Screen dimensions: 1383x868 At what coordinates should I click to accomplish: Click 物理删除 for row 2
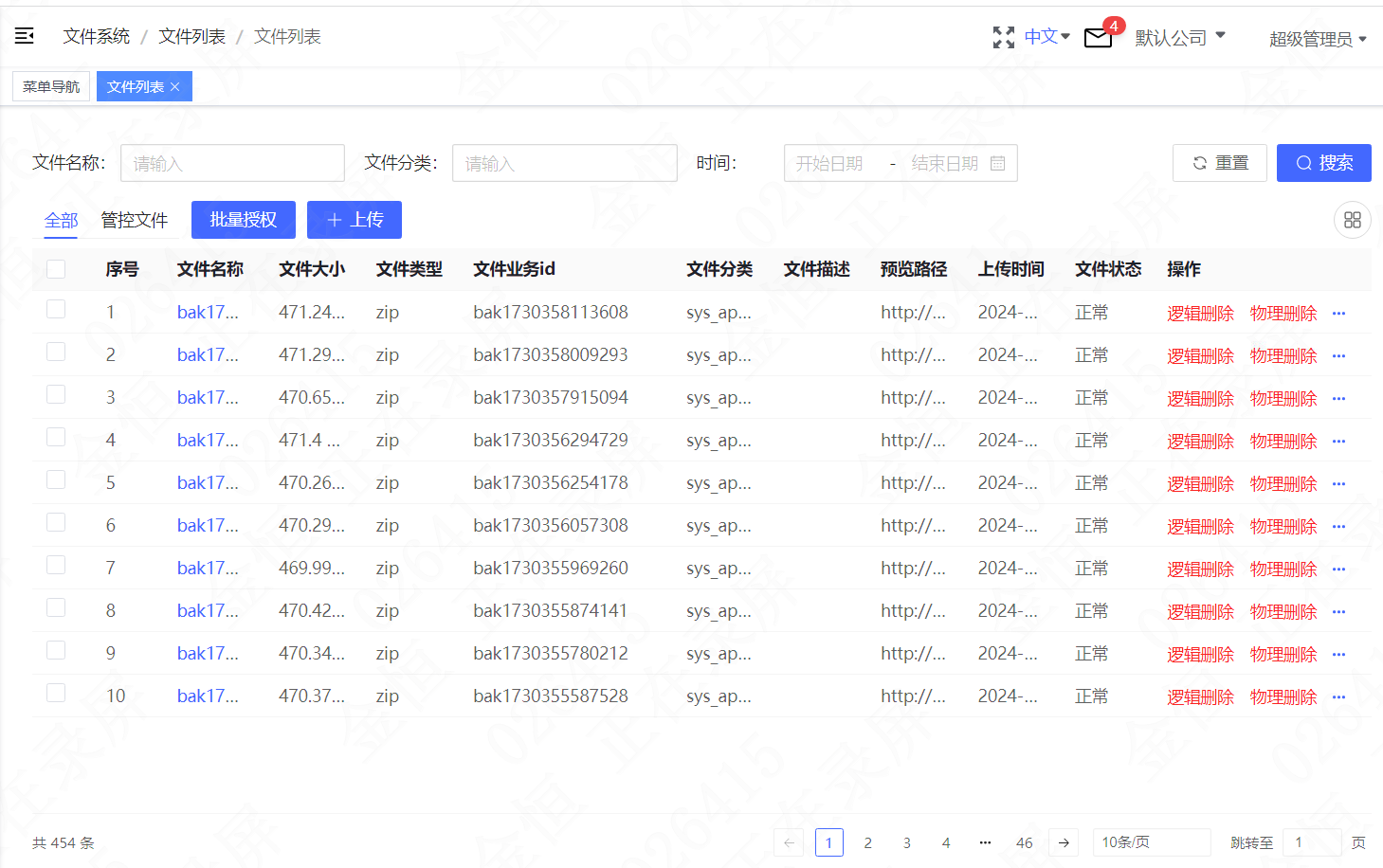pyautogui.click(x=1283, y=356)
